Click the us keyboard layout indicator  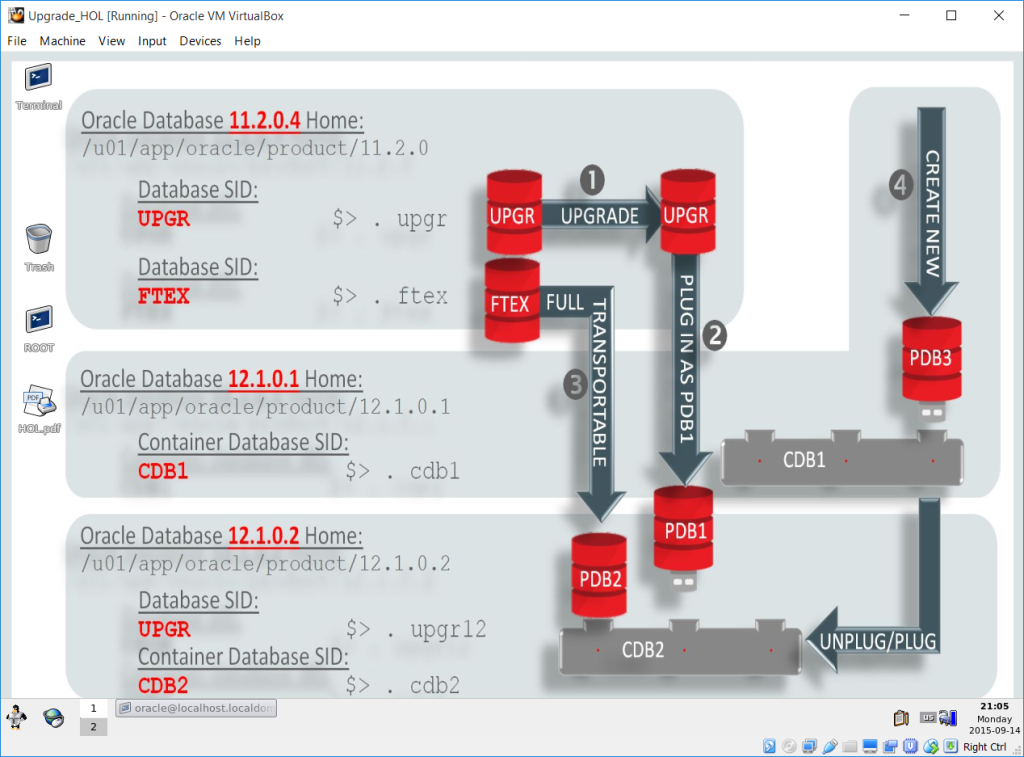(x=928, y=717)
